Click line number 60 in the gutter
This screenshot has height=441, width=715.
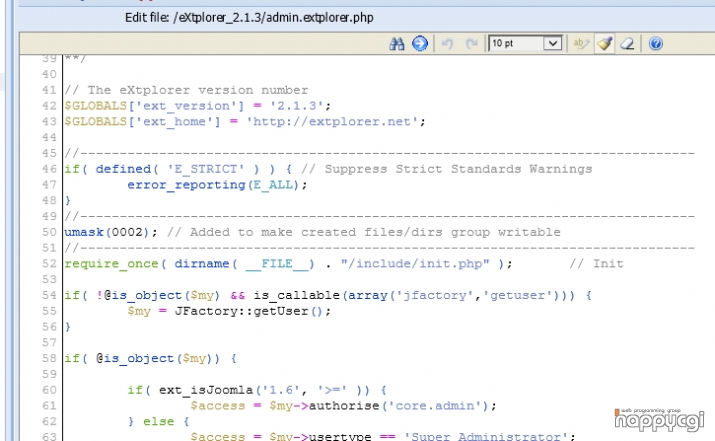49,390
